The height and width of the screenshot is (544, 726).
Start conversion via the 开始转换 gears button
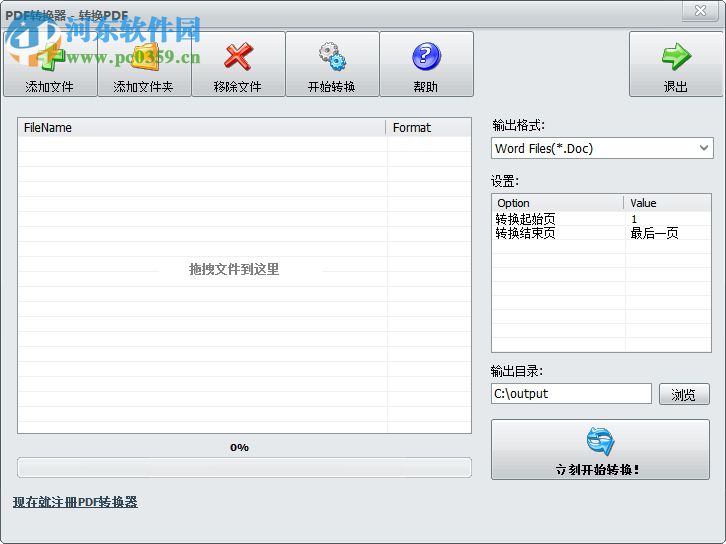coord(332,64)
